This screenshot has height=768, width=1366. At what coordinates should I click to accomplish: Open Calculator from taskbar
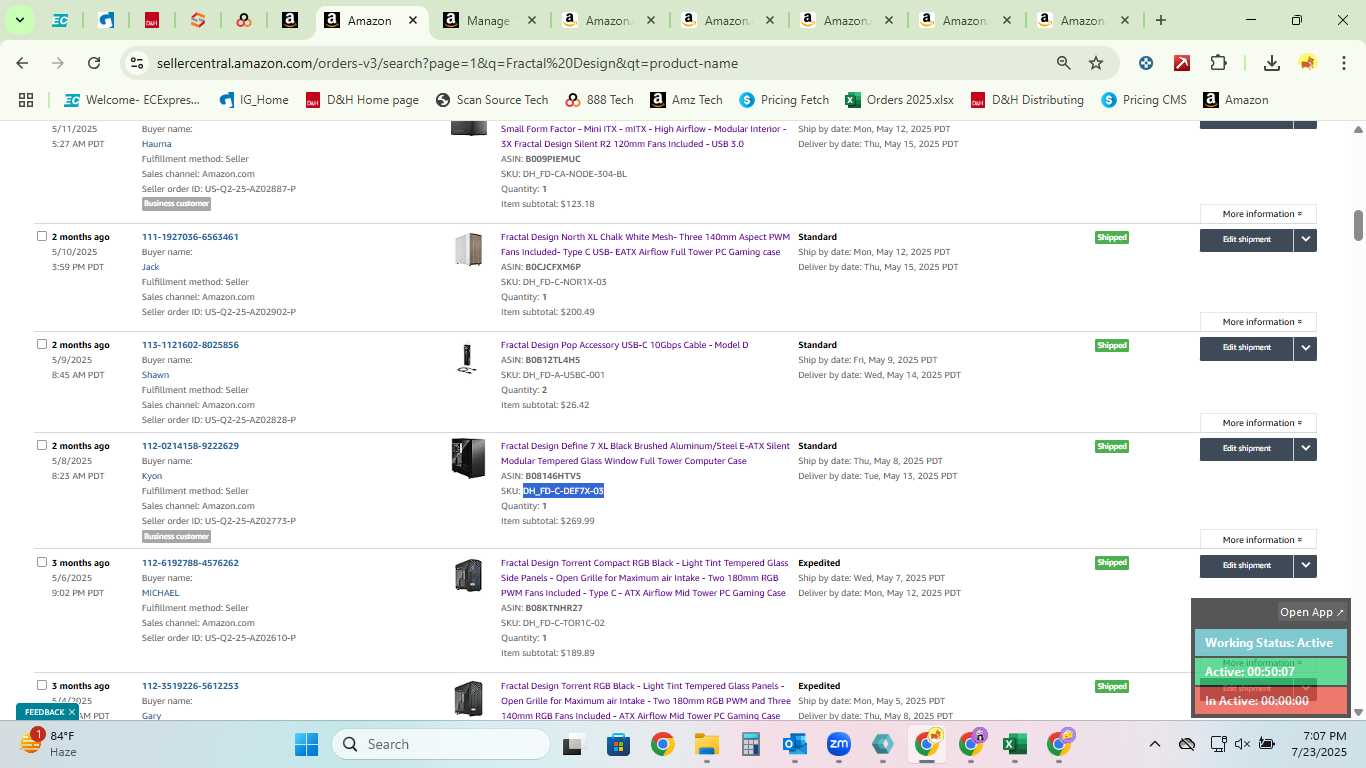[751, 744]
